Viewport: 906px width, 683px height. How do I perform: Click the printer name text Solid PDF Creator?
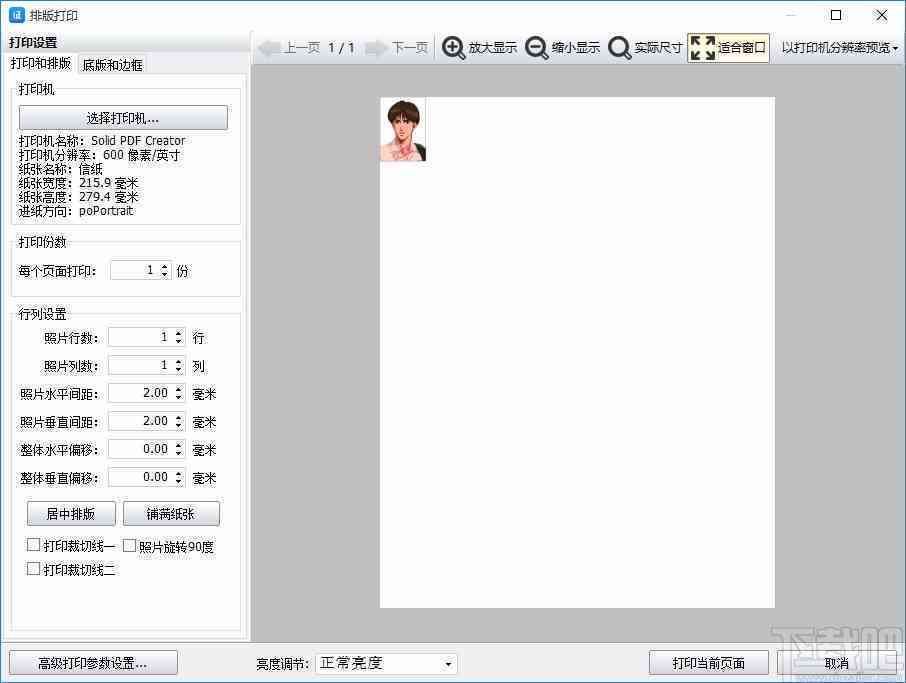[x=138, y=140]
